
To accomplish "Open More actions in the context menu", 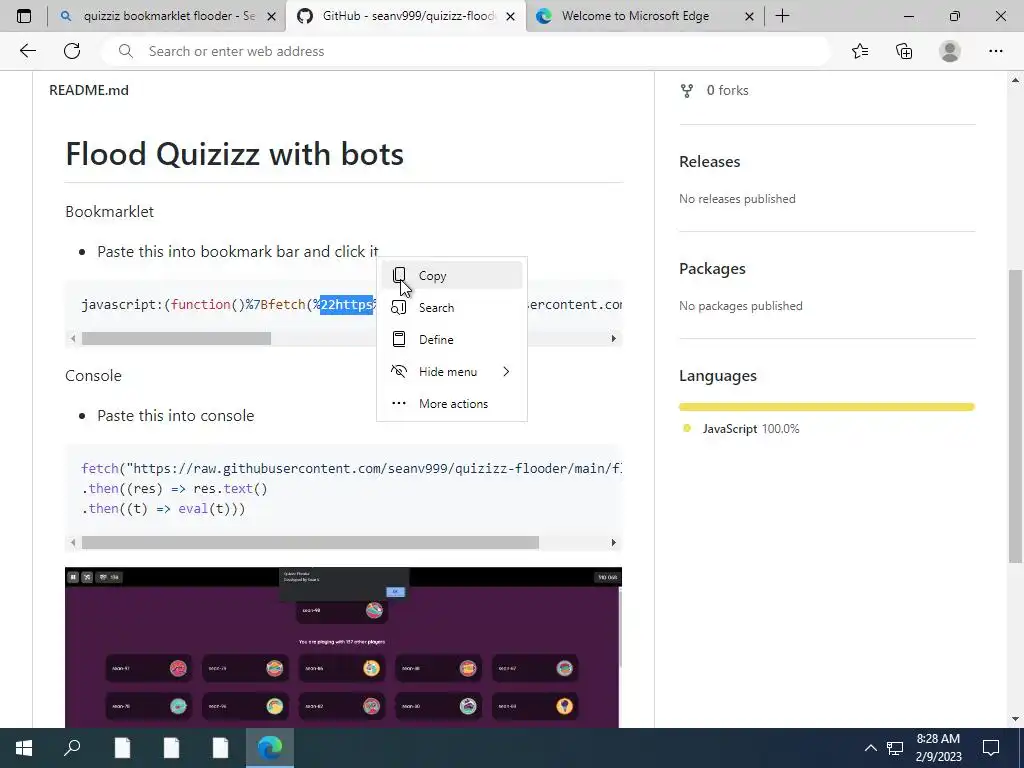I will point(452,404).
